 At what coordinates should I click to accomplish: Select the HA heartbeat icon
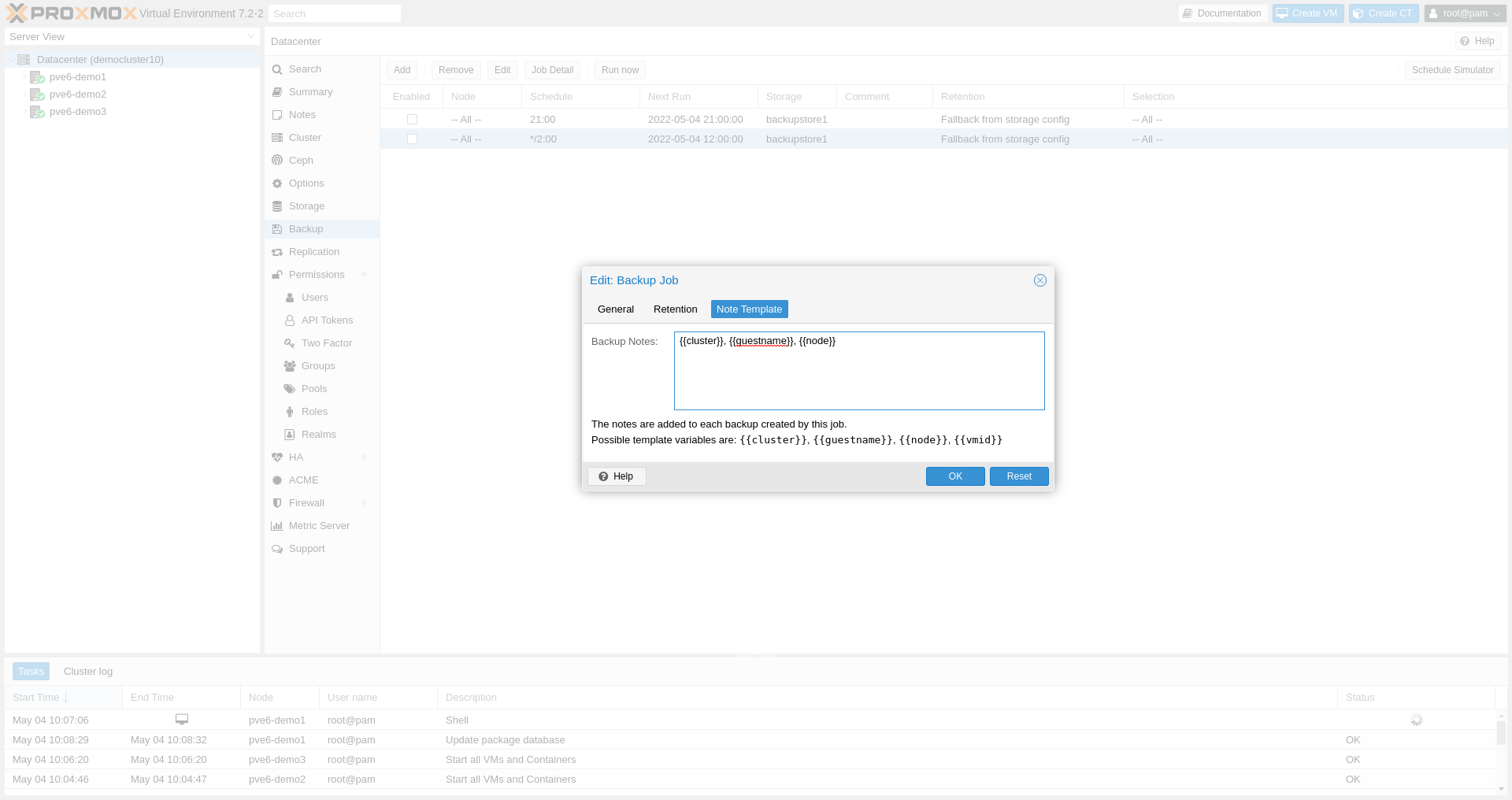point(277,457)
